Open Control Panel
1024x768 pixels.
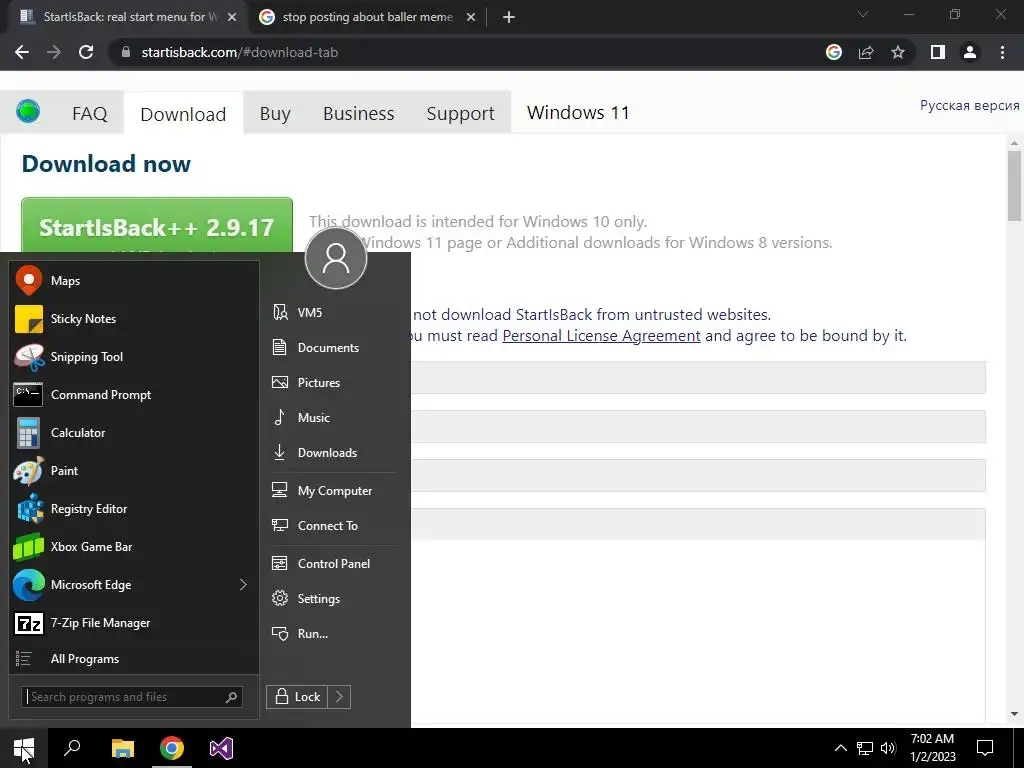pyautogui.click(x=333, y=564)
